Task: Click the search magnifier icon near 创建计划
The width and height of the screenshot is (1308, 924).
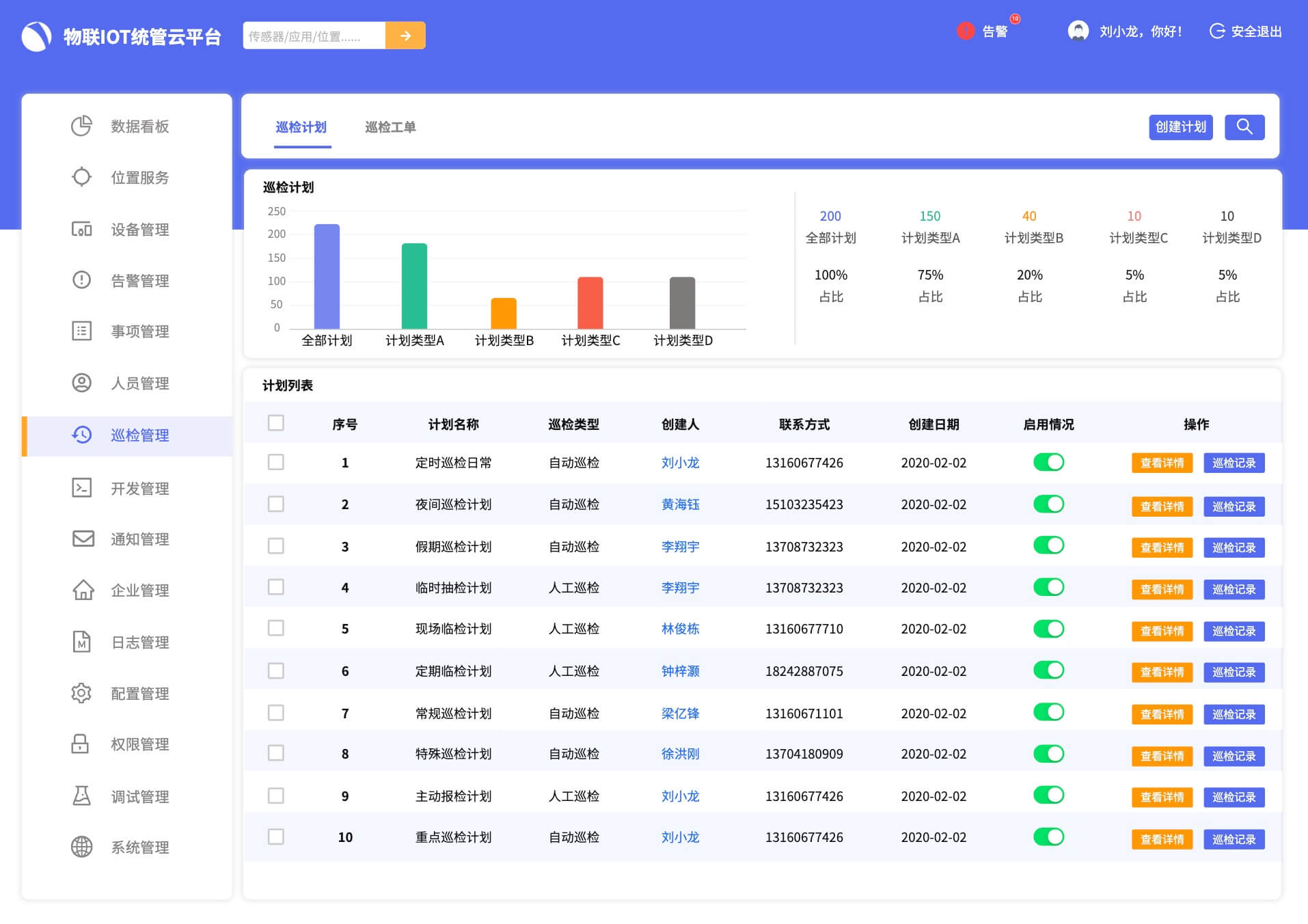Action: point(1244,127)
